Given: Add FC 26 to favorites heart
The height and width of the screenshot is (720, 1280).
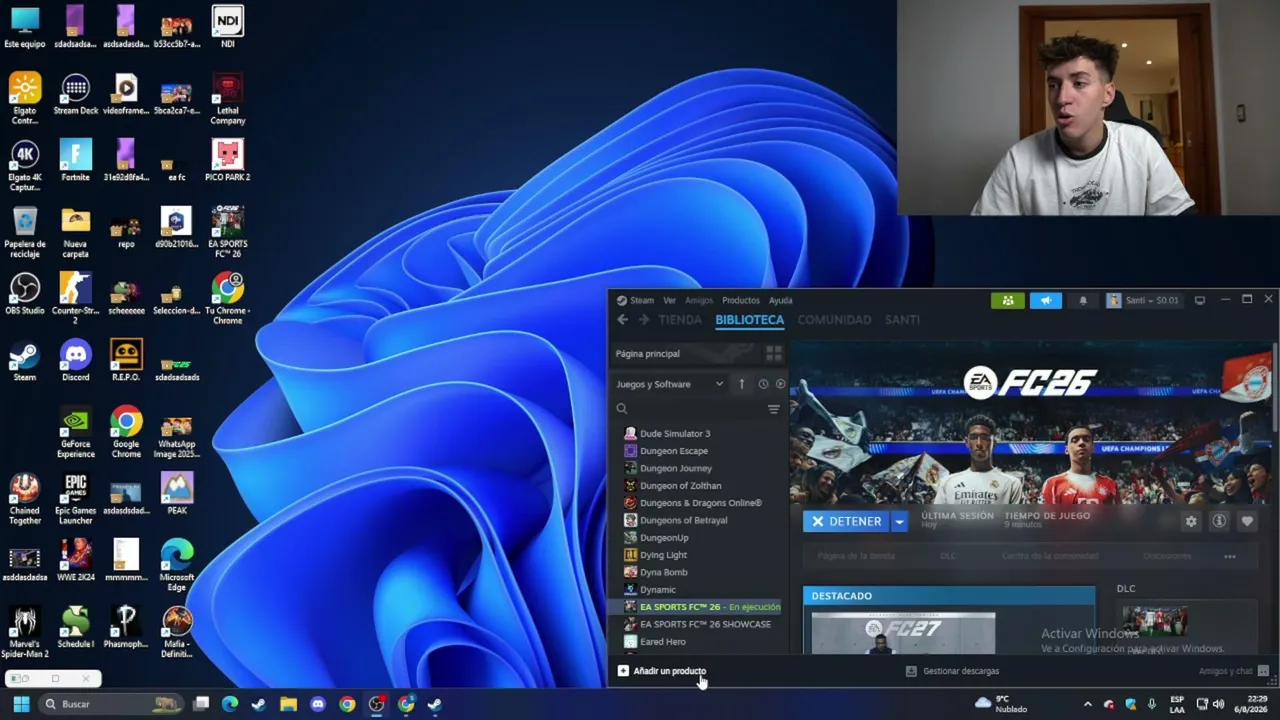Looking at the screenshot, I should tap(1246, 521).
